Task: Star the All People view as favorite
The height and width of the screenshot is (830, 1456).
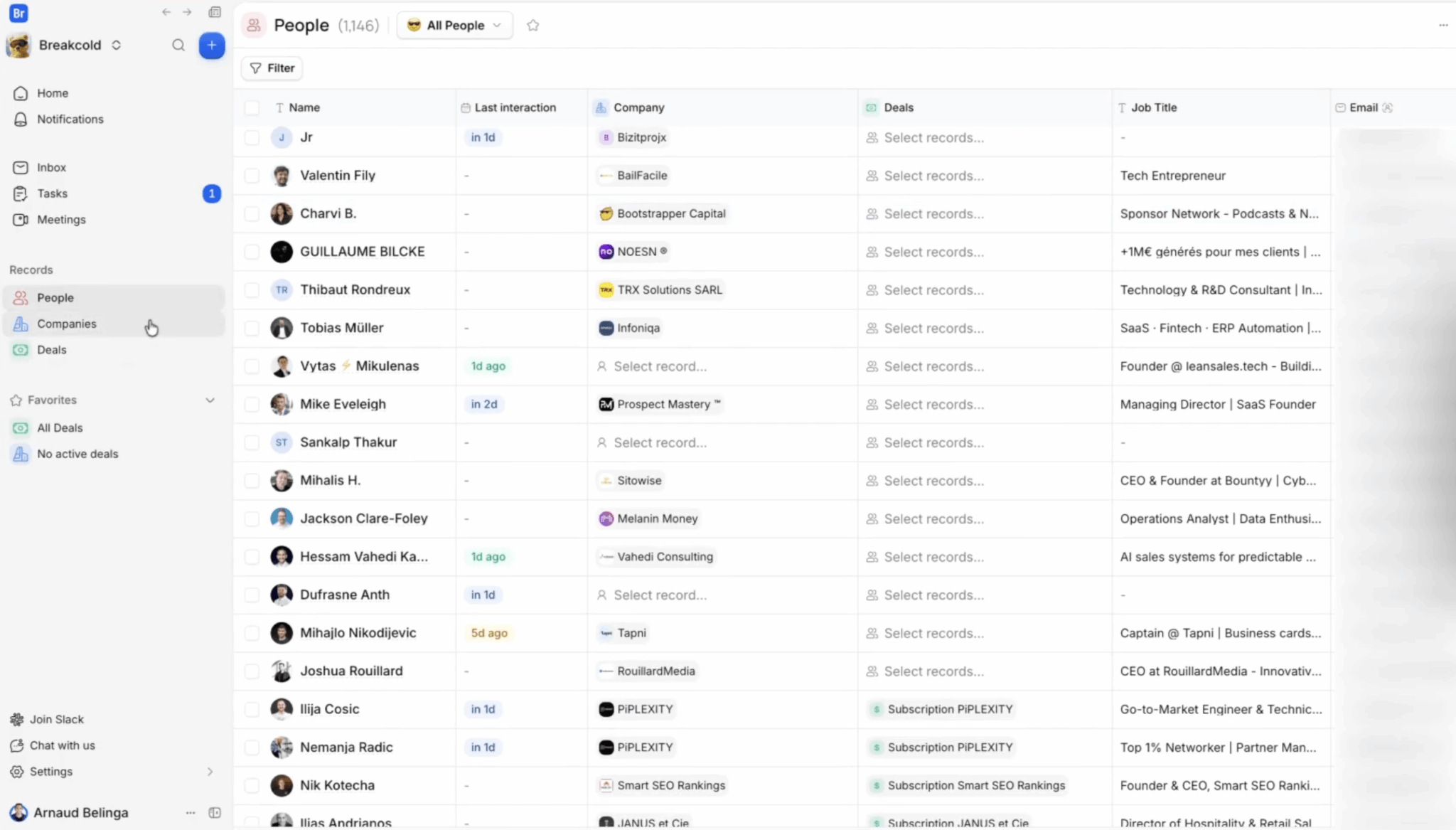Action: pyautogui.click(x=532, y=26)
